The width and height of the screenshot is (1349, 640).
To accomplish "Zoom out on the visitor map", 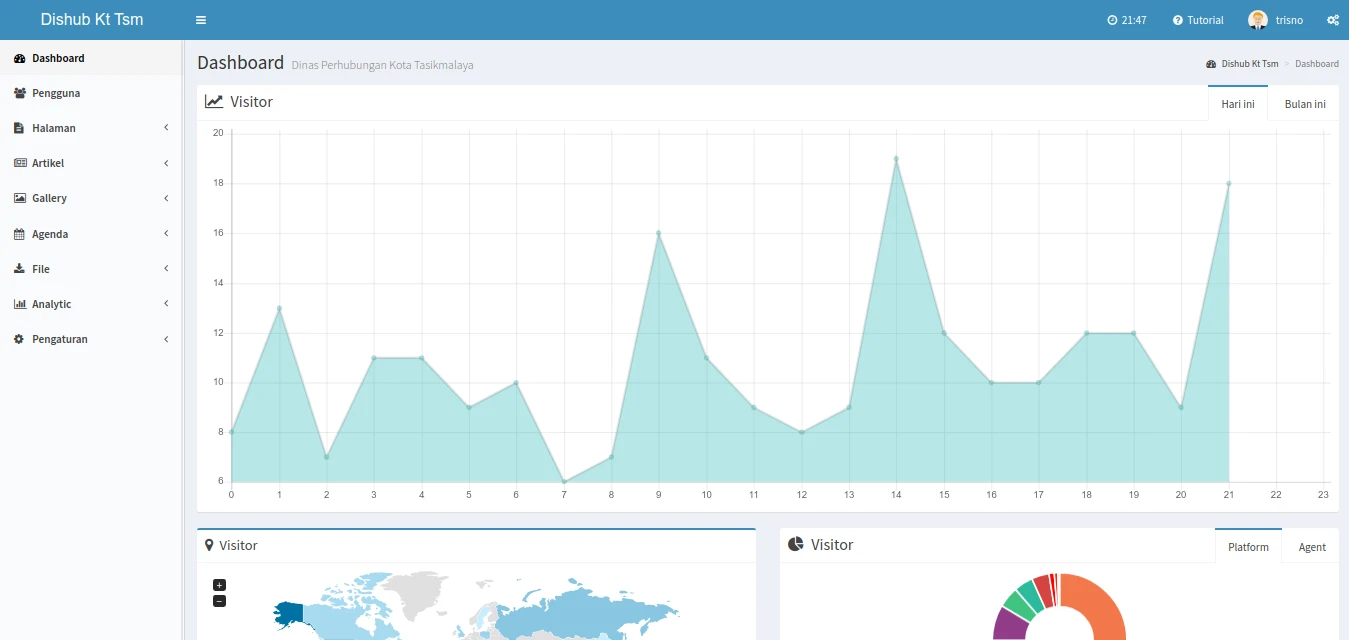I will [x=220, y=601].
